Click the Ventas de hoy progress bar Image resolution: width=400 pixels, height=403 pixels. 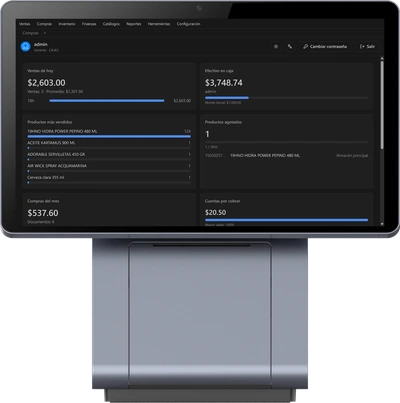(107, 100)
